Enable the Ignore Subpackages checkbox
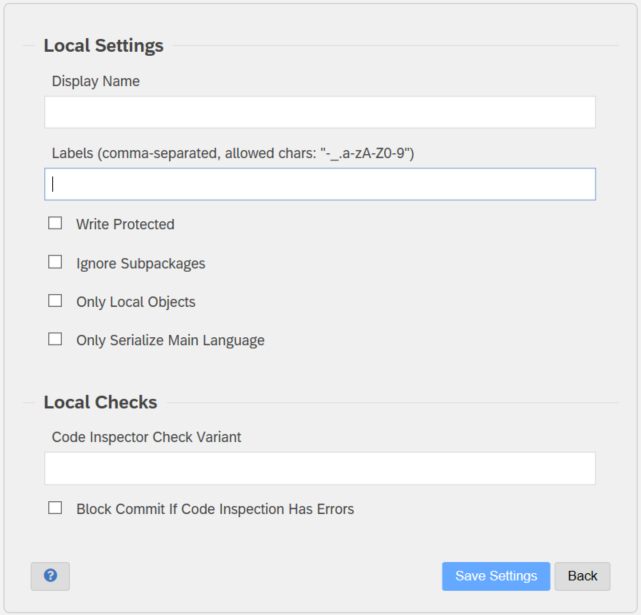Screen dimensions: 641x615 pos(55,262)
